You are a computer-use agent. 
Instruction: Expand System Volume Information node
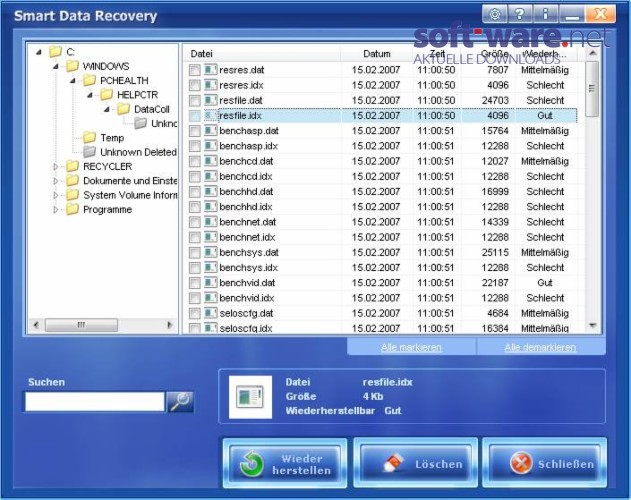pos(56,195)
